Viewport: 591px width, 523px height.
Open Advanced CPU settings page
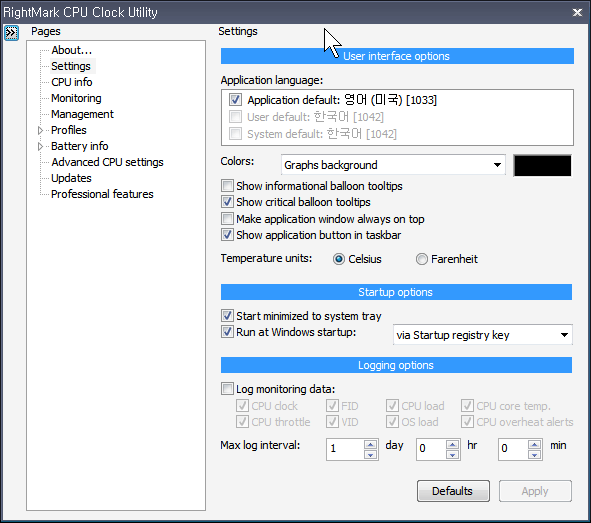107,162
